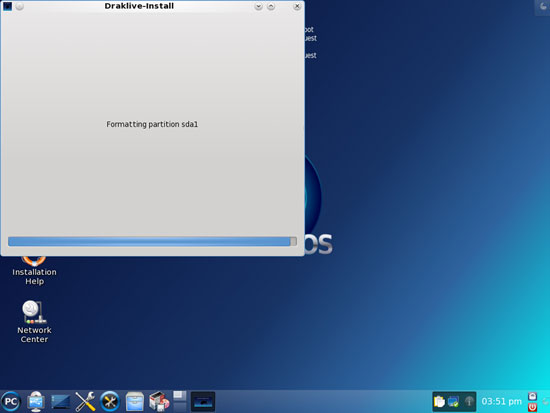550x413 pixels.
Task: Launch the software package manager icon
Action: pos(159,401)
